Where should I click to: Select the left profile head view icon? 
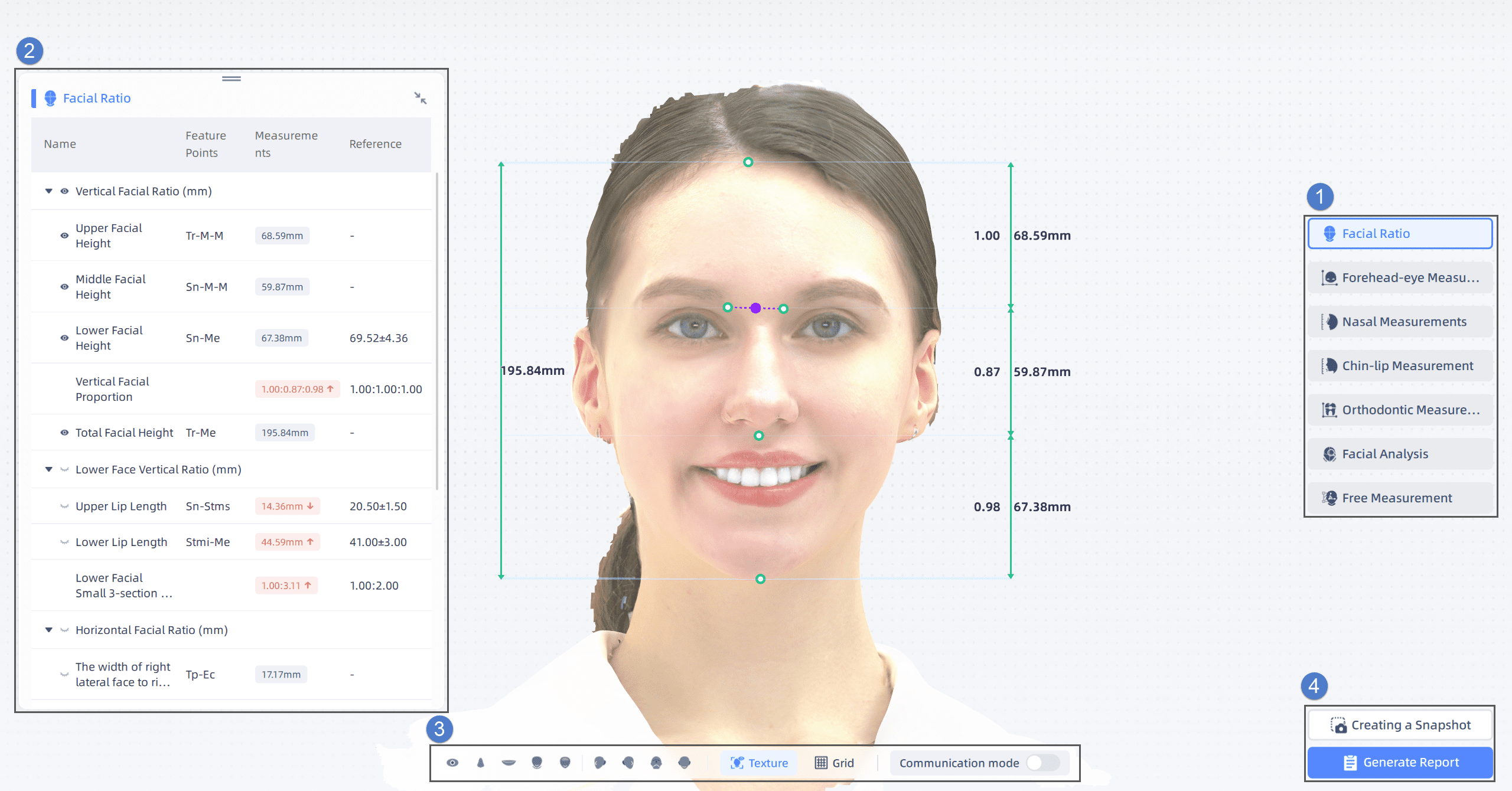pos(600,763)
